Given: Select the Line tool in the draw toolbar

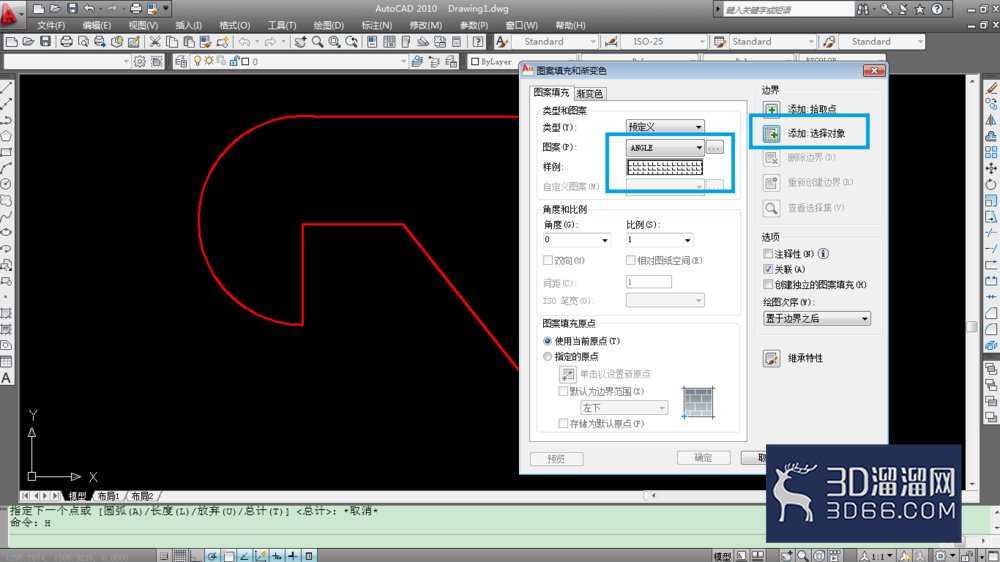Looking at the screenshot, I should (6, 88).
